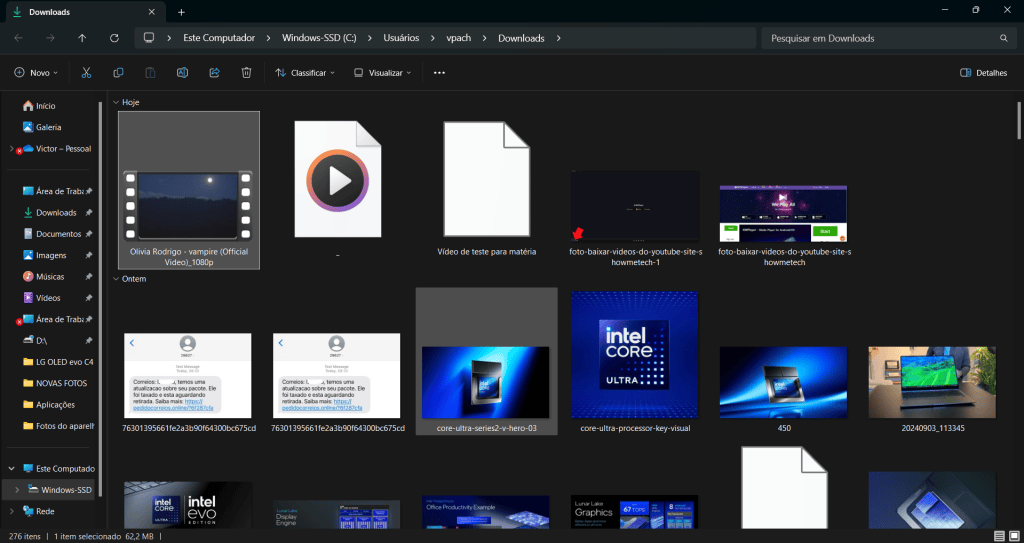Image resolution: width=1024 pixels, height=543 pixels.
Task: Expand Victor – Pessoal OneDrive node
Action: 11,149
